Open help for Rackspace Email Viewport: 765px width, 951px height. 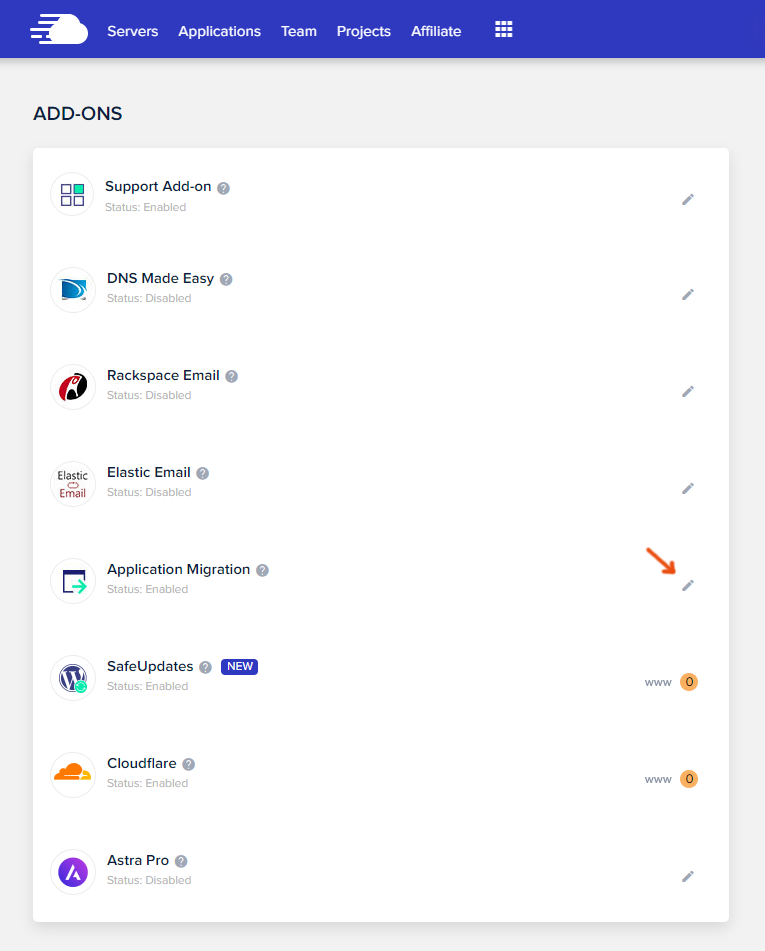(x=231, y=376)
